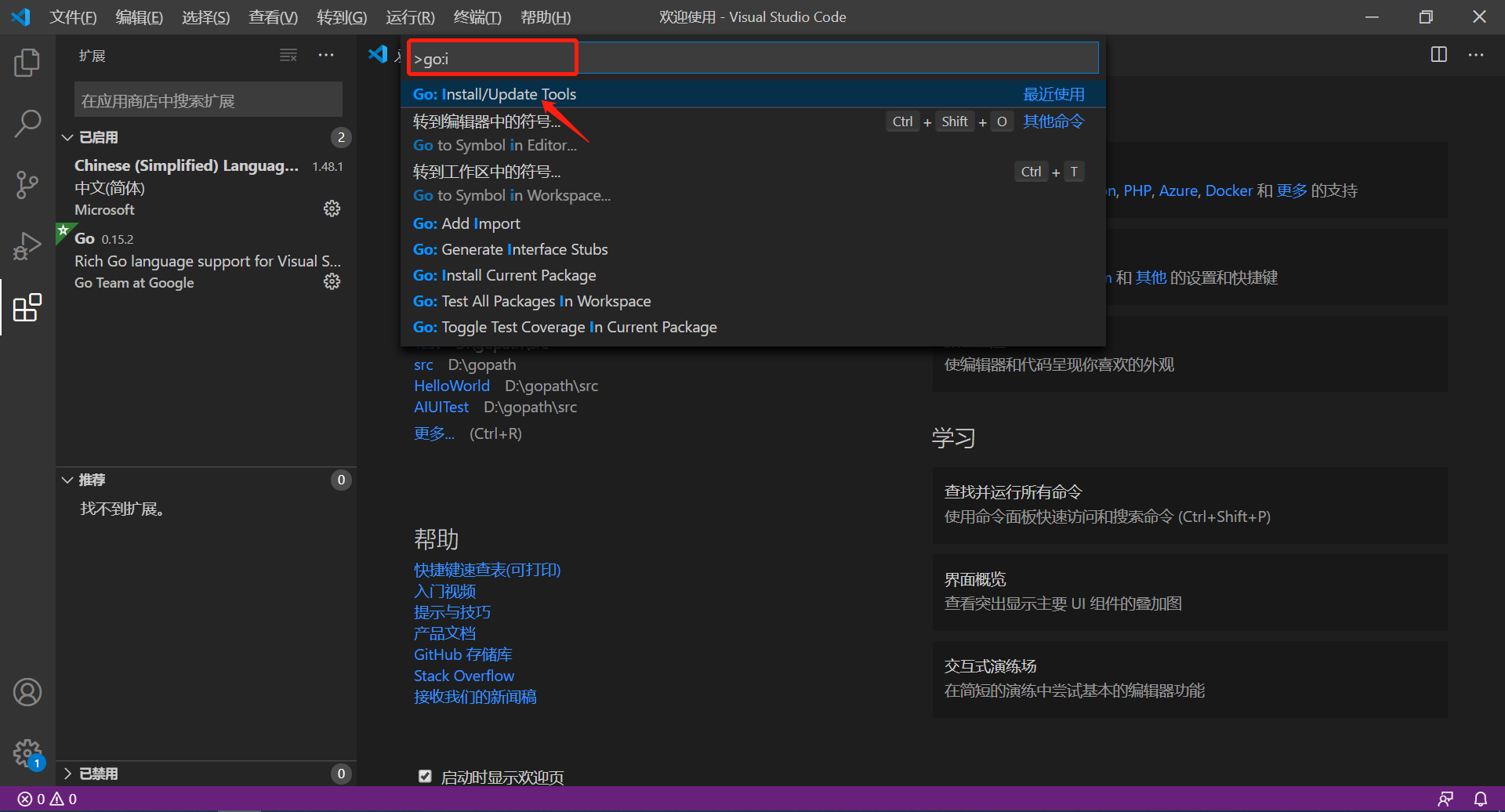Open the feedback icon in status bar
The image size is (1505, 812).
pos(1445,799)
